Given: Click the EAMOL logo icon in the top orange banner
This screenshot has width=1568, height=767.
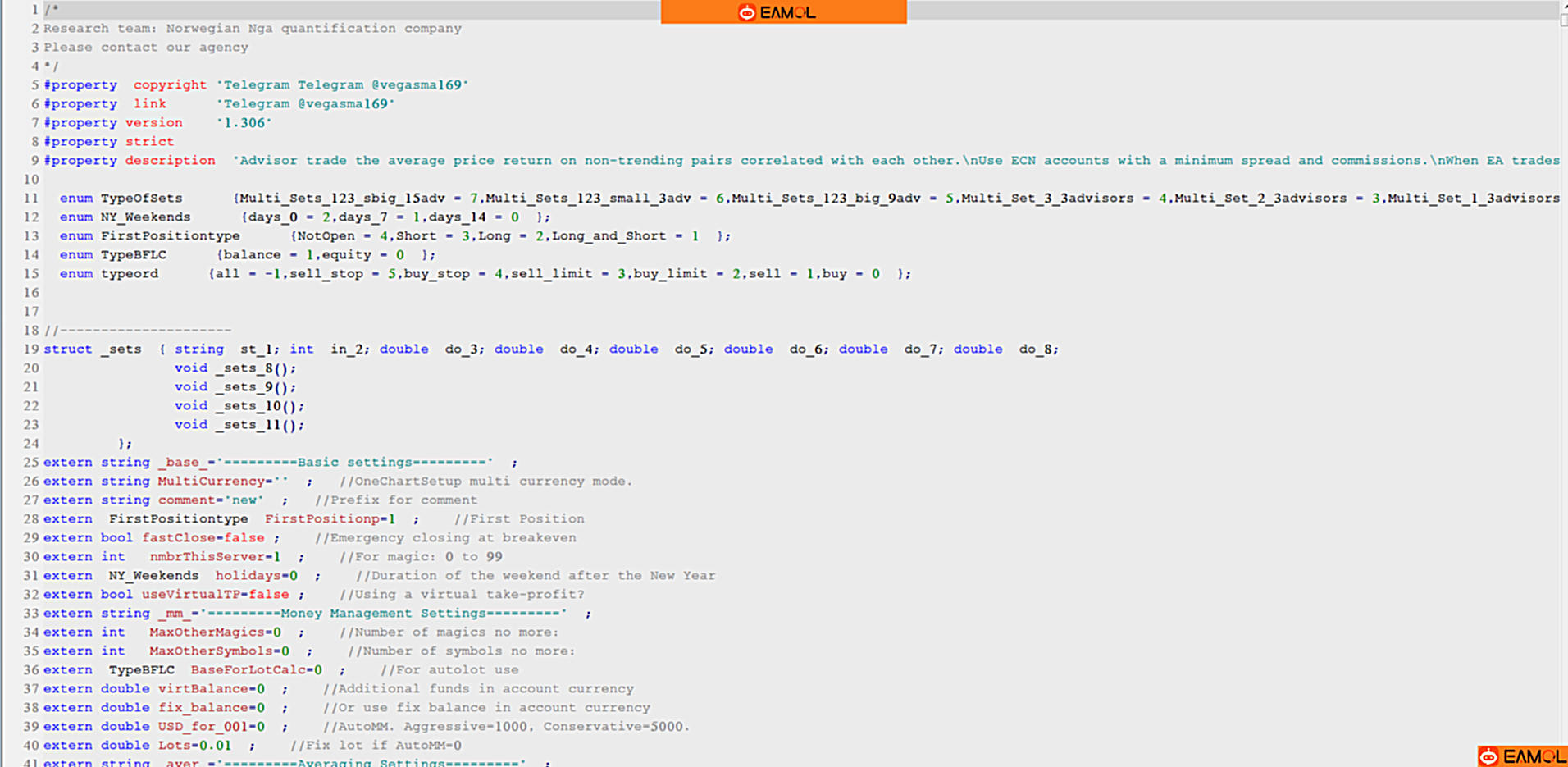Looking at the screenshot, I should pos(746,12).
